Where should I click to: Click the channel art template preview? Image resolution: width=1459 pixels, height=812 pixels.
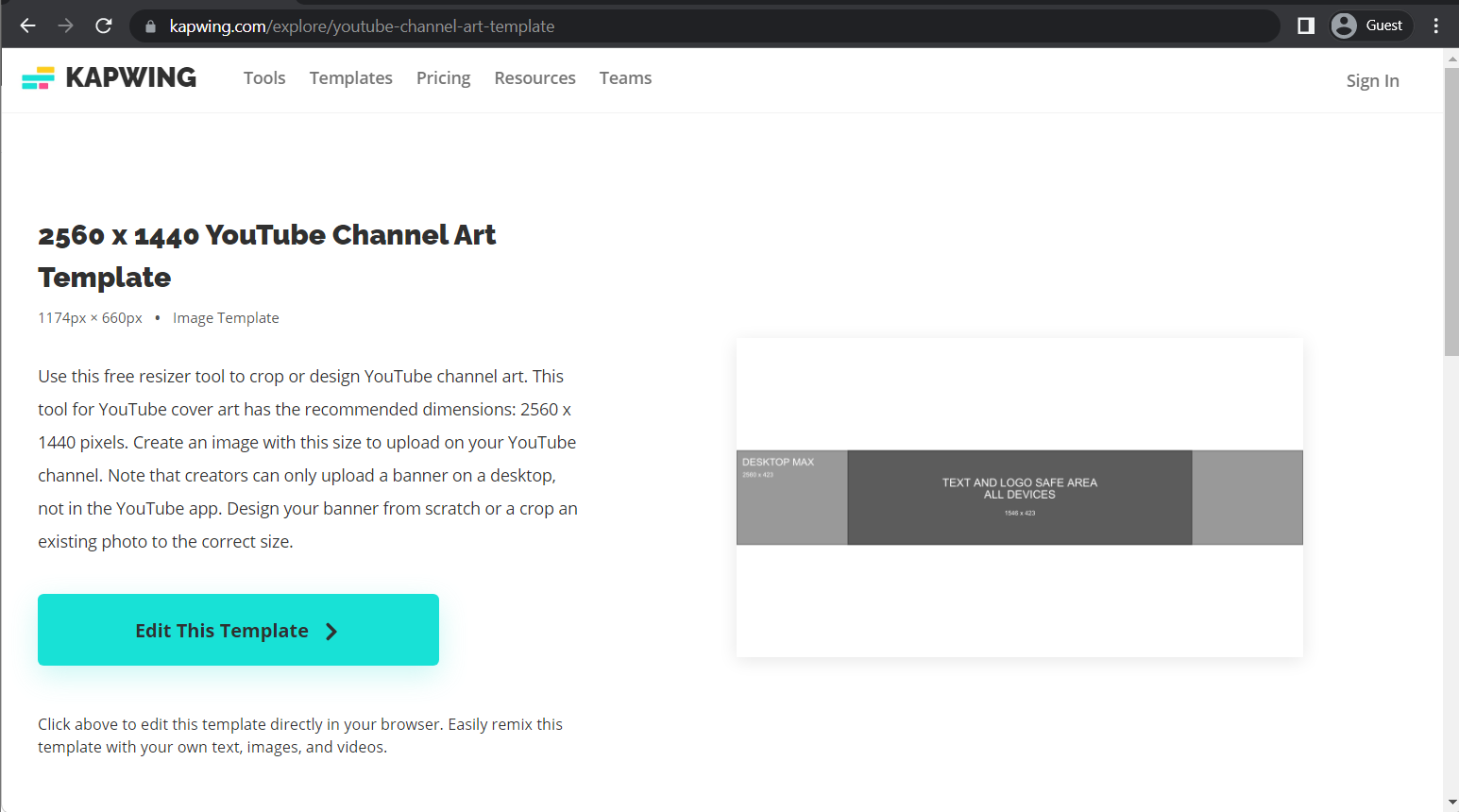(1020, 498)
